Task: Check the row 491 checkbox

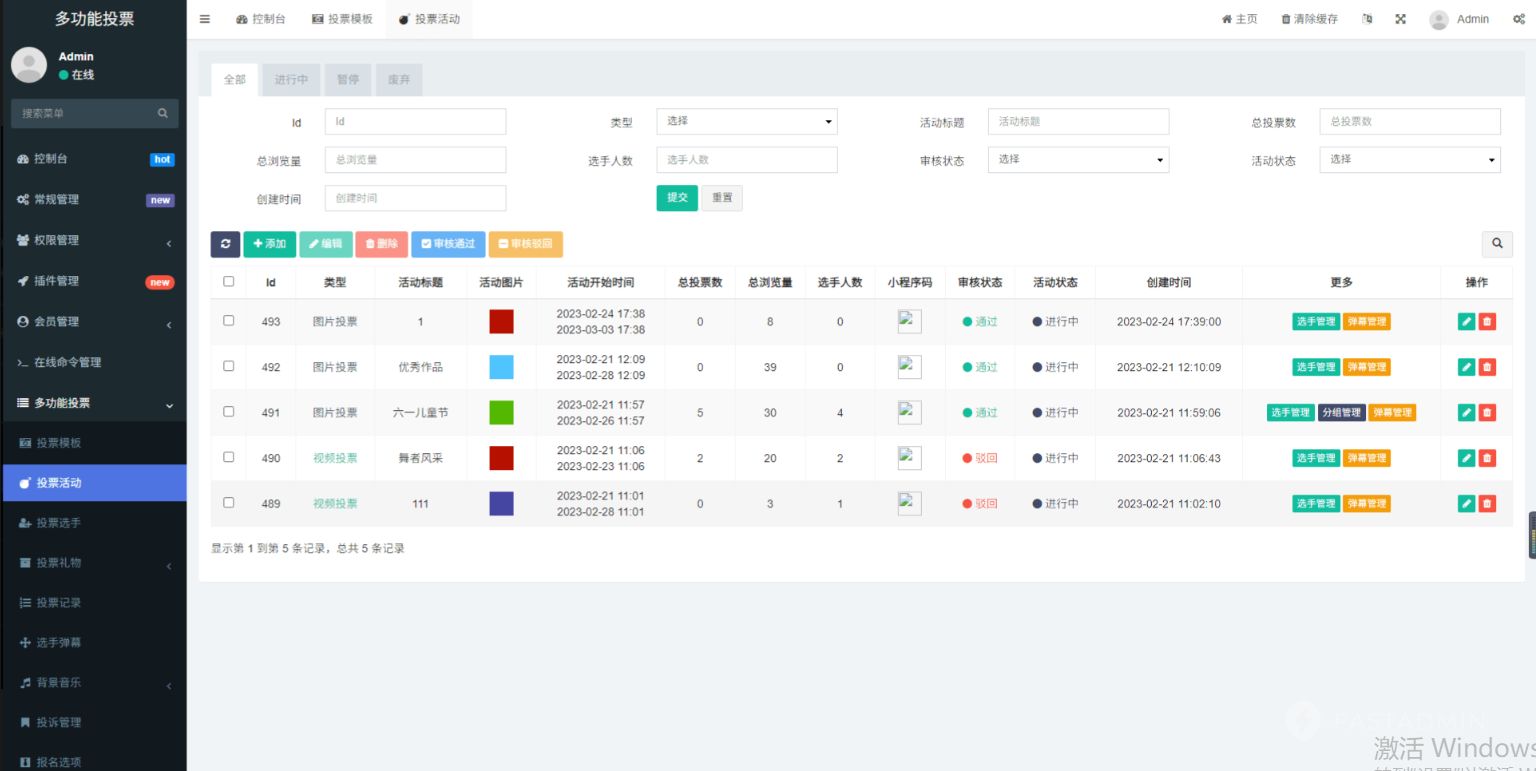Action: tap(228, 412)
